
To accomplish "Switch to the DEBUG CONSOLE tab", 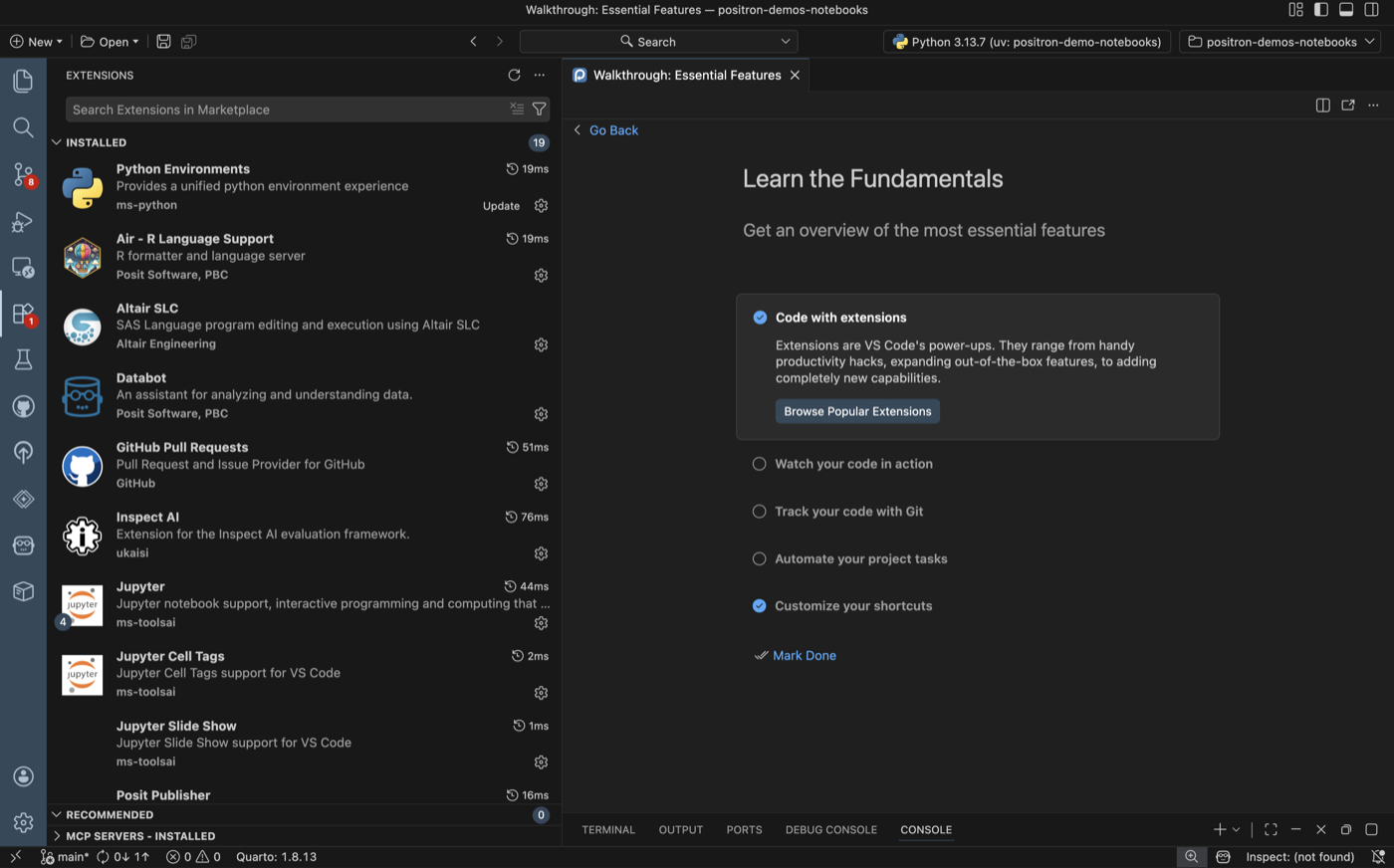I will [831, 829].
